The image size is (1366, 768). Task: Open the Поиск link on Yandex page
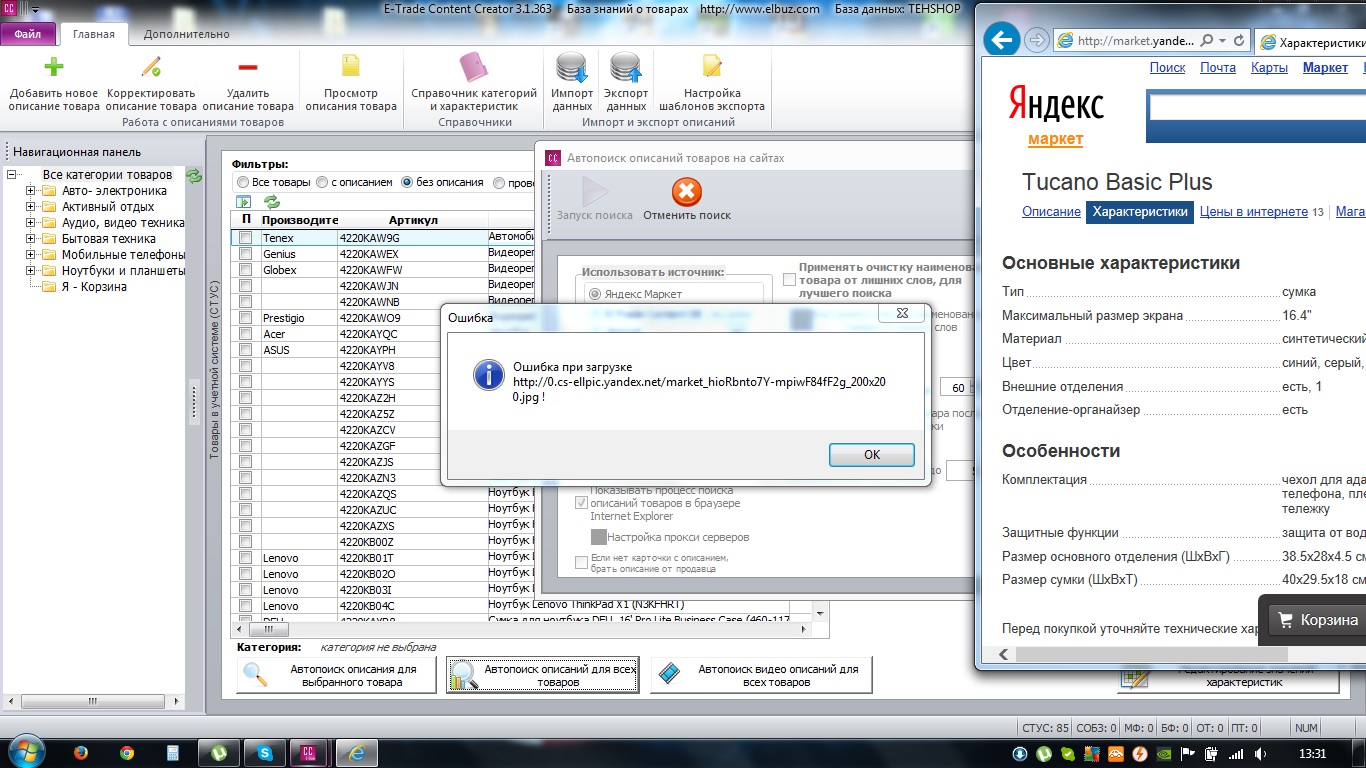1168,68
